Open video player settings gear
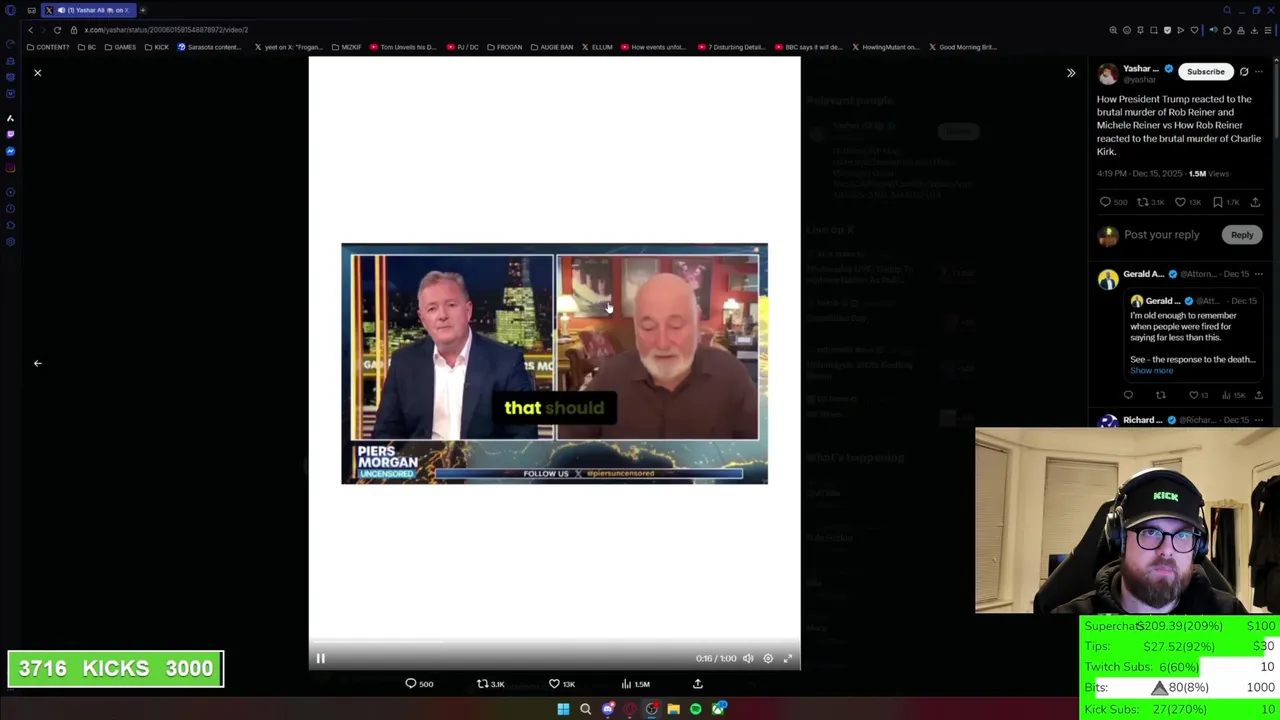 (x=768, y=658)
